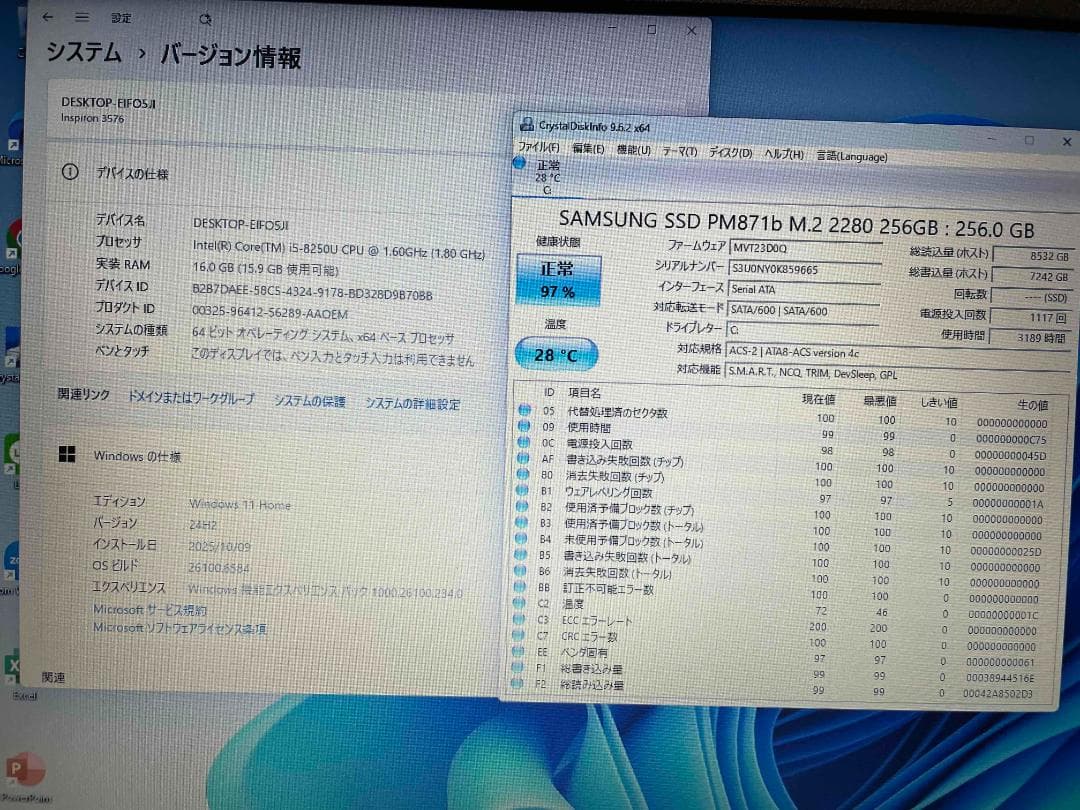The height and width of the screenshot is (810, 1080).
Task: Click the デバイス ID value B2B7DAEE
Action: coord(312,293)
